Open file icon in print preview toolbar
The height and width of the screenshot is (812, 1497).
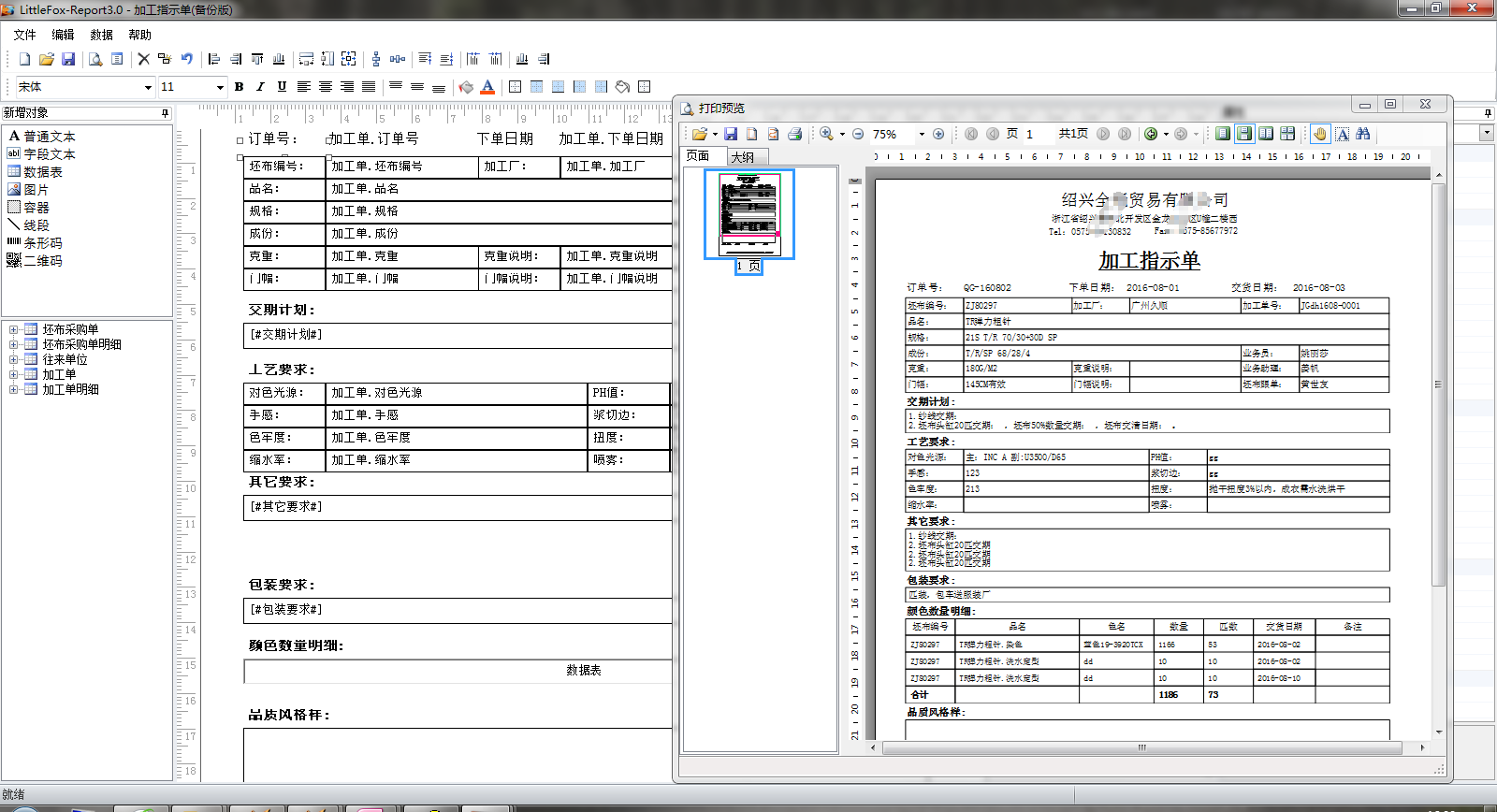[x=699, y=134]
